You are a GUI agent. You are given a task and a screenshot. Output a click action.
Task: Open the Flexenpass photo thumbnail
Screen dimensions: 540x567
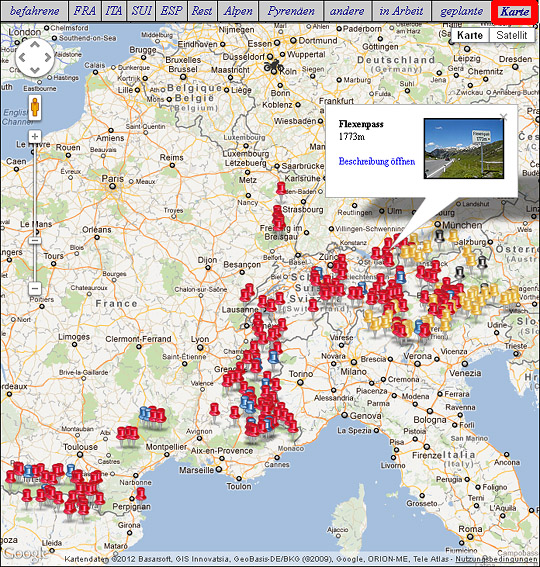coord(464,148)
